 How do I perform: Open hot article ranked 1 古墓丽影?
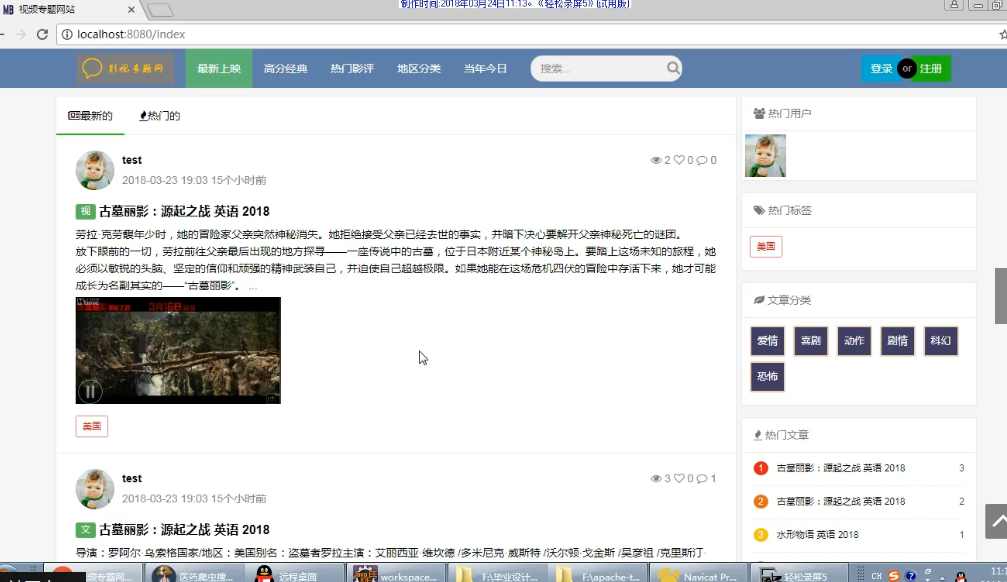click(x=841, y=468)
